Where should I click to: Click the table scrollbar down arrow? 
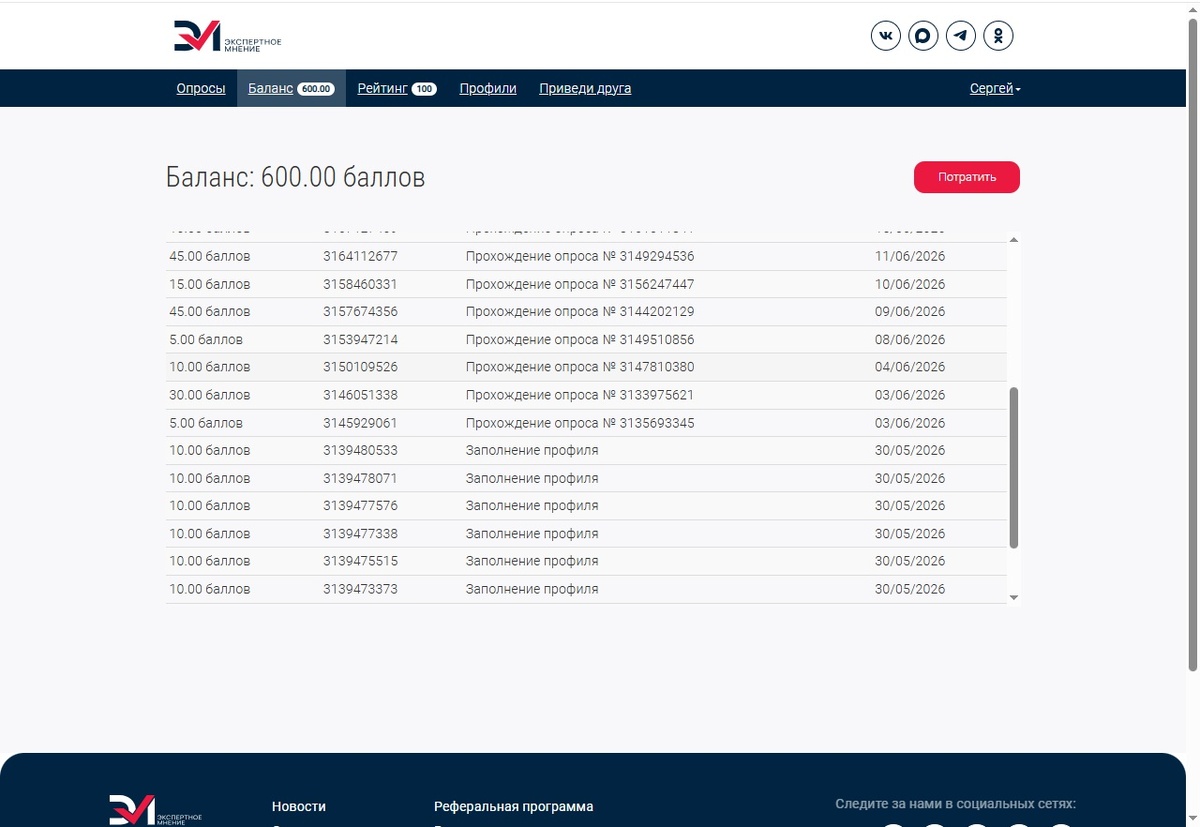(1013, 597)
